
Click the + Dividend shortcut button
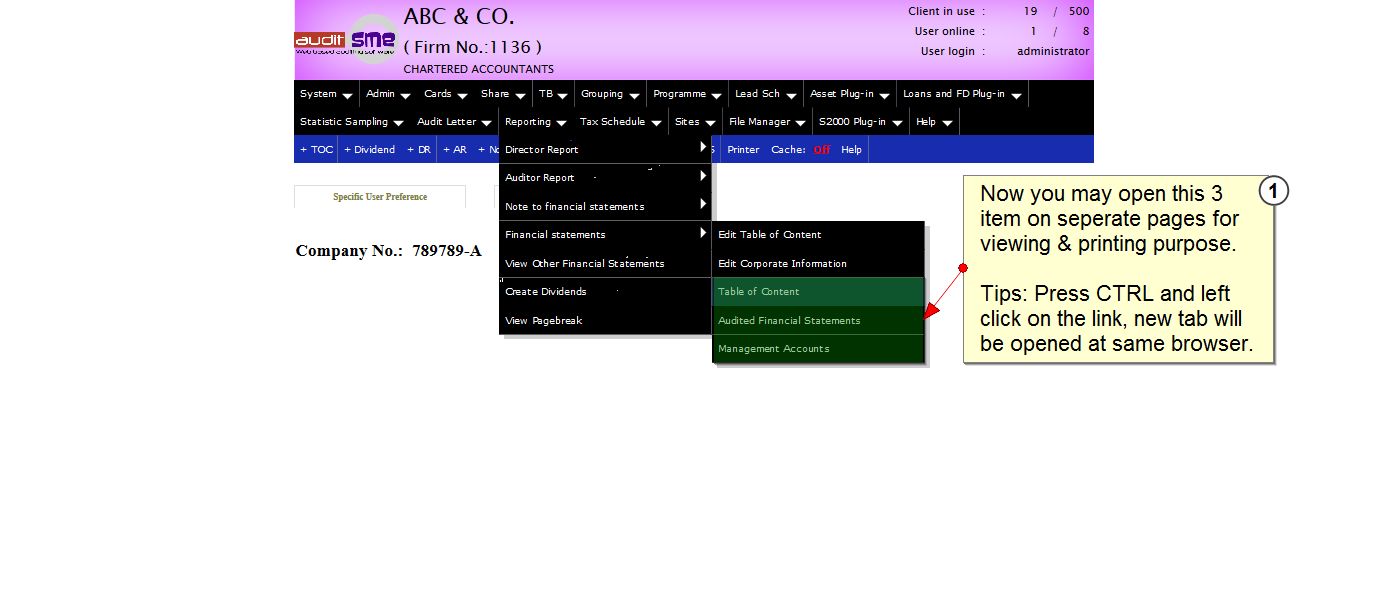pos(369,150)
